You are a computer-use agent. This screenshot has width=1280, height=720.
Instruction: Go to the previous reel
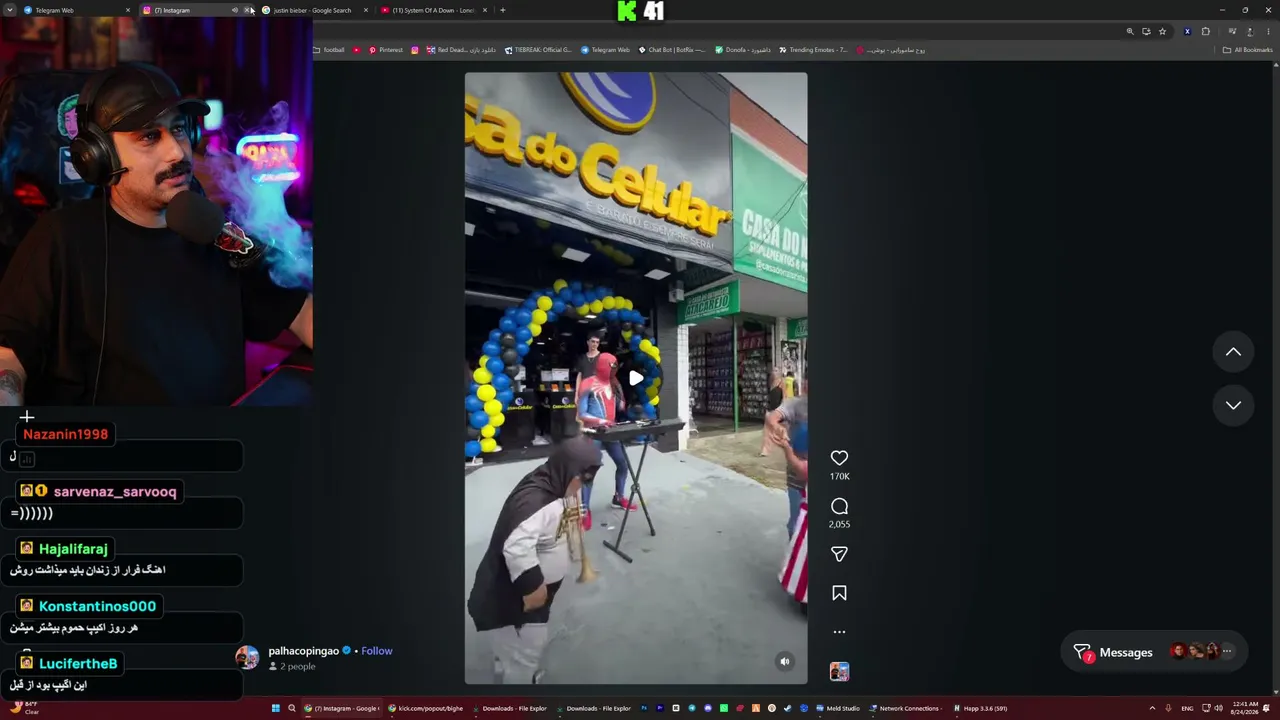1233,352
